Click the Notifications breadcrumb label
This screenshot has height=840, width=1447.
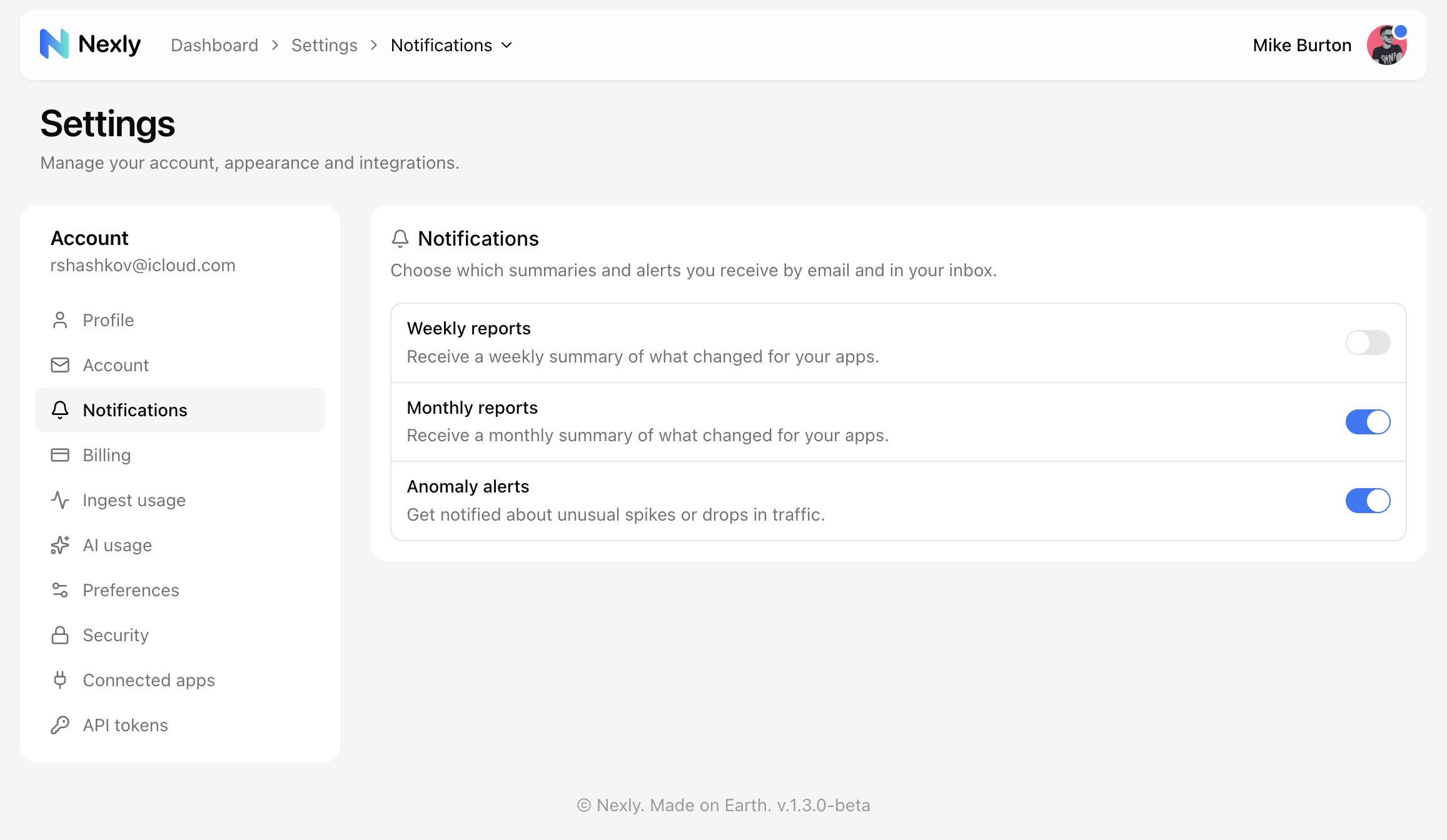[x=441, y=45]
